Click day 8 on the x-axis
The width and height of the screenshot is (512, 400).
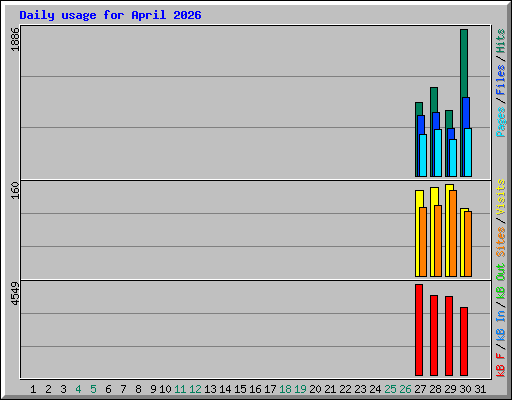click(x=138, y=389)
